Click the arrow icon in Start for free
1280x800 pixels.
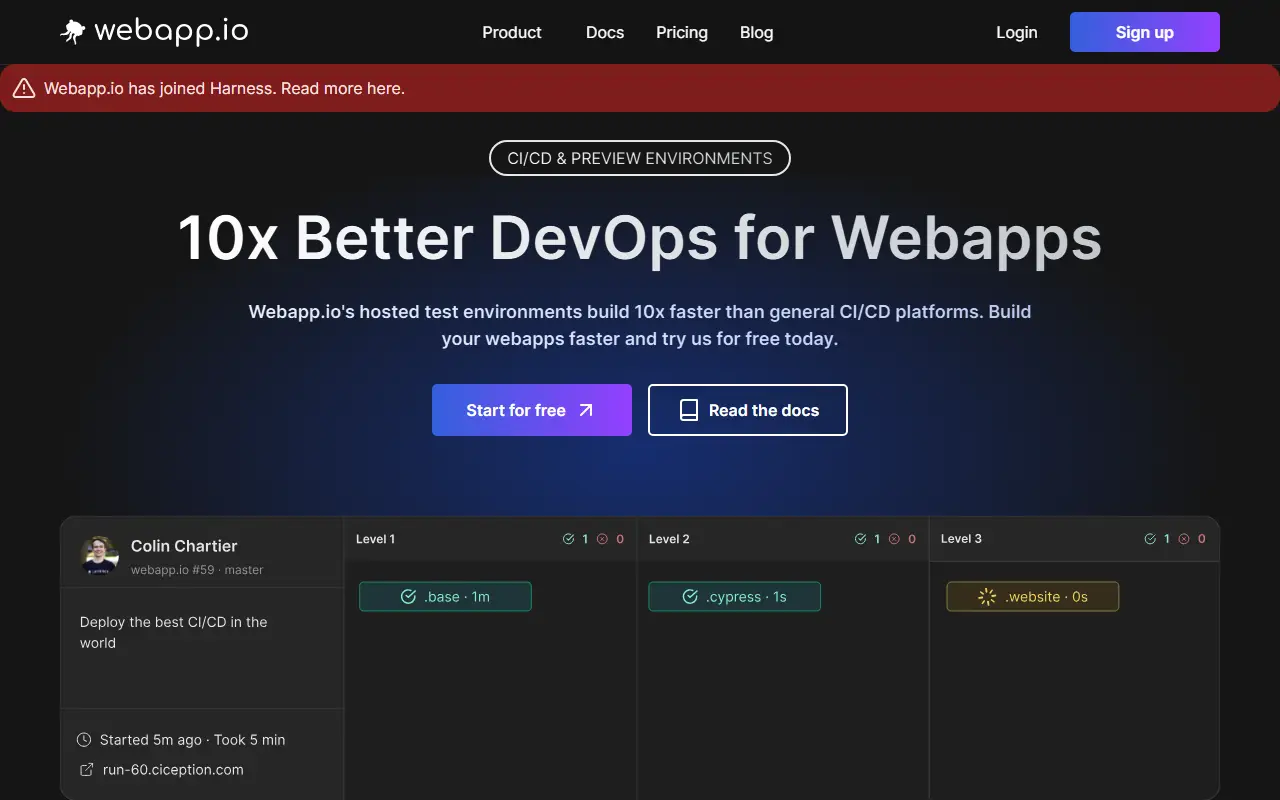point(586,410)
